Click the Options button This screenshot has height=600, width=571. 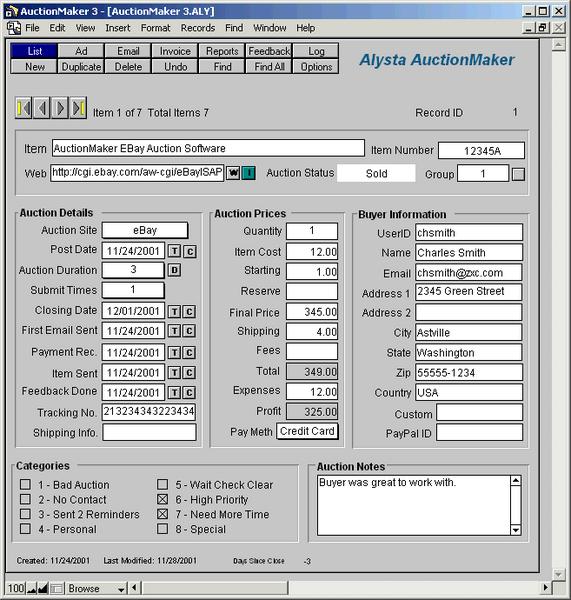pyautogui.click(x=316, y=67)
